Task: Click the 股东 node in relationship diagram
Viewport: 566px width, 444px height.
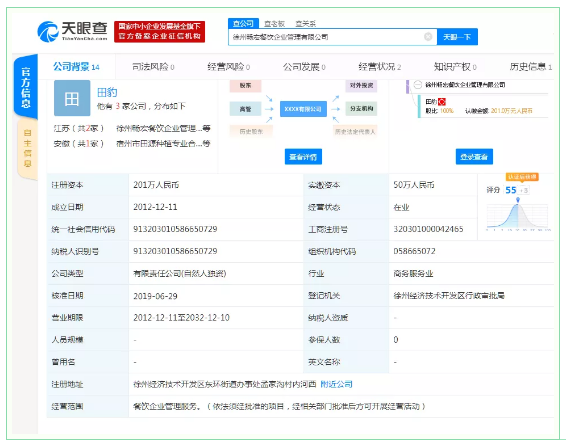Action: (x=245, y=86)
